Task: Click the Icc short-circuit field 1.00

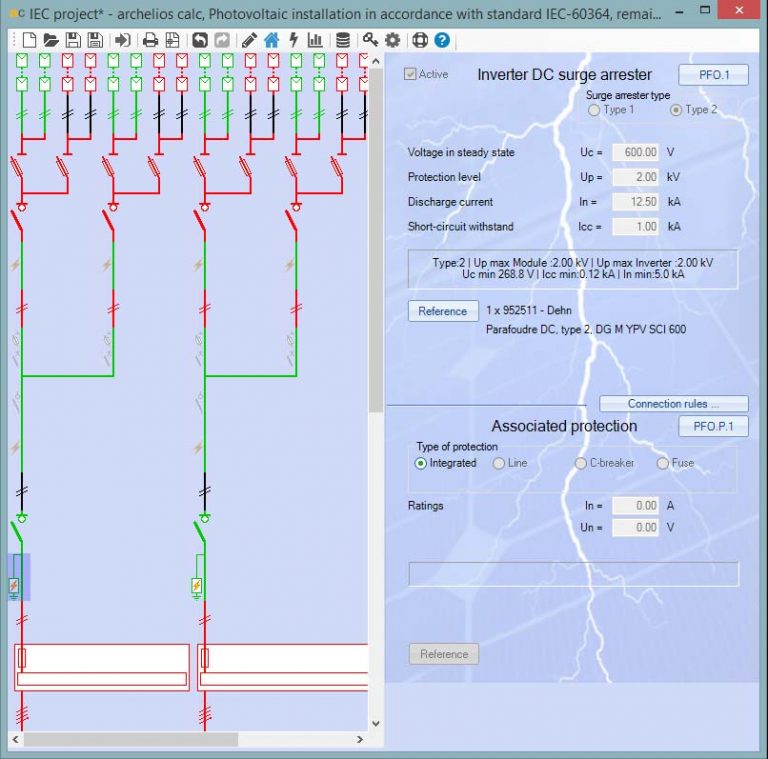Action: point(635,227)
